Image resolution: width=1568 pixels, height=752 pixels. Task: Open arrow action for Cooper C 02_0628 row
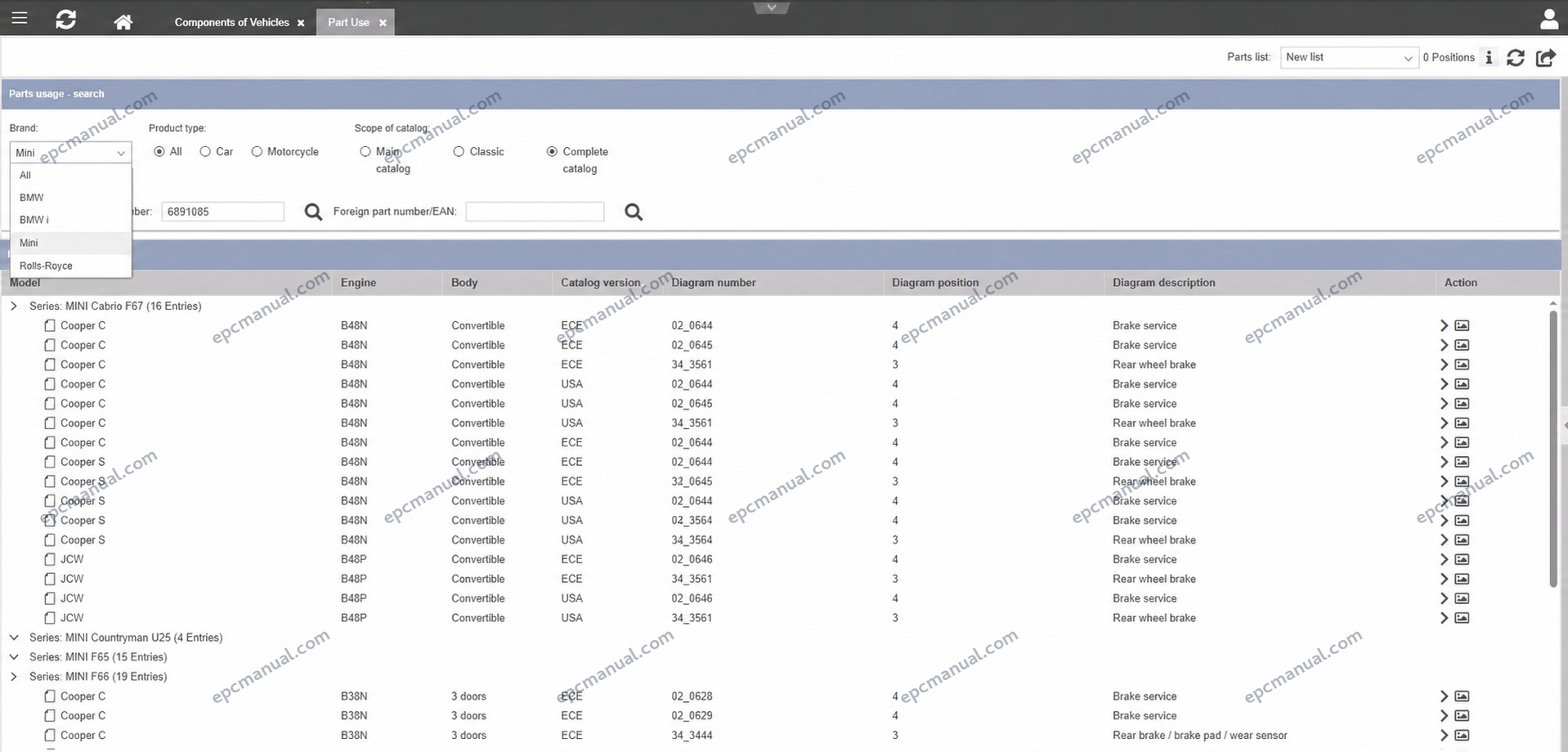coord(1444,696)
